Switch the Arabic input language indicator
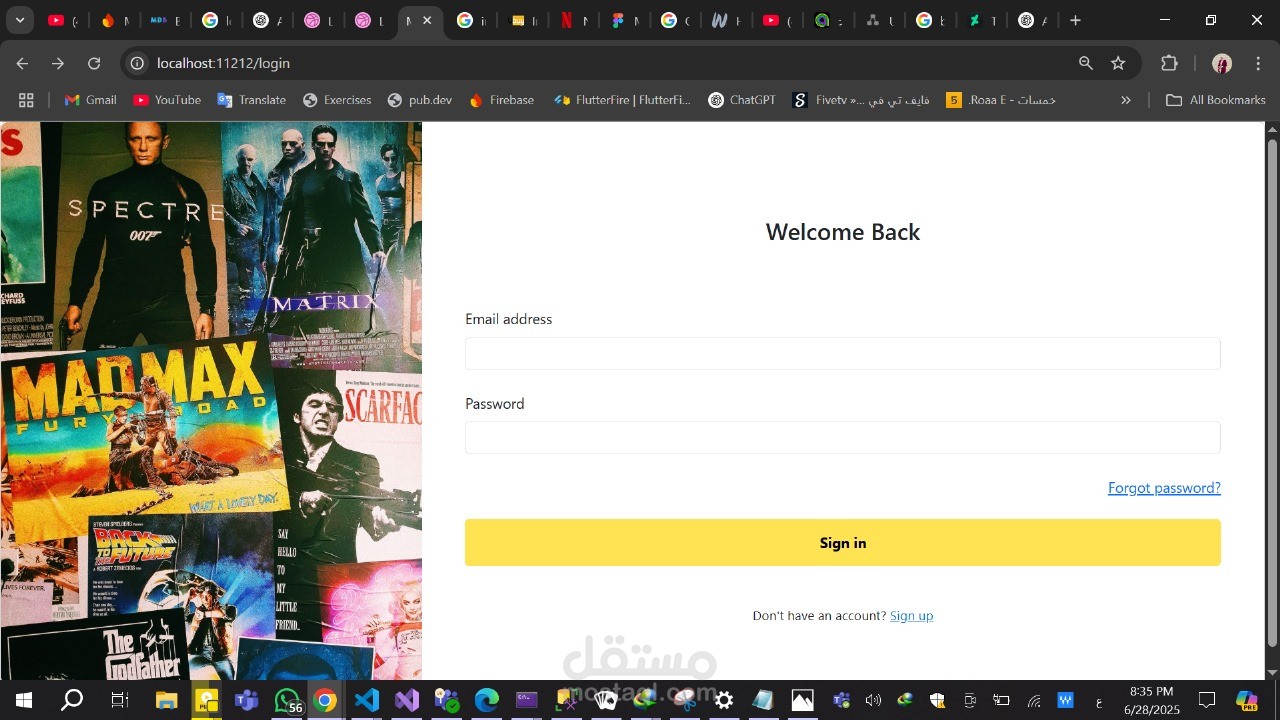 (1099, 700)
